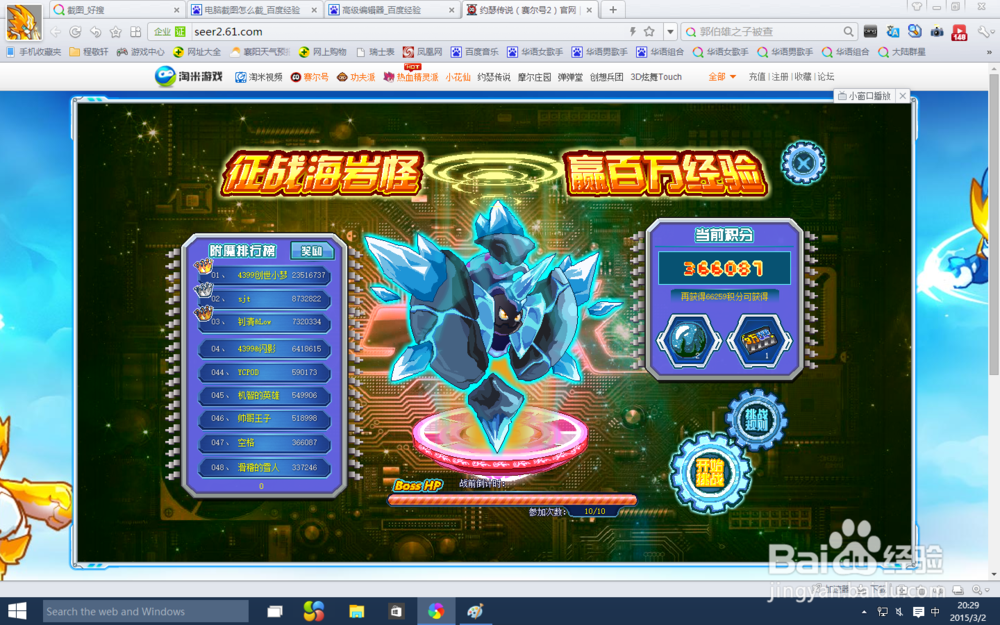This screenshot has width=1000, height=625.
Task: Open File Explorer from the taskbar
Action: 356,612
